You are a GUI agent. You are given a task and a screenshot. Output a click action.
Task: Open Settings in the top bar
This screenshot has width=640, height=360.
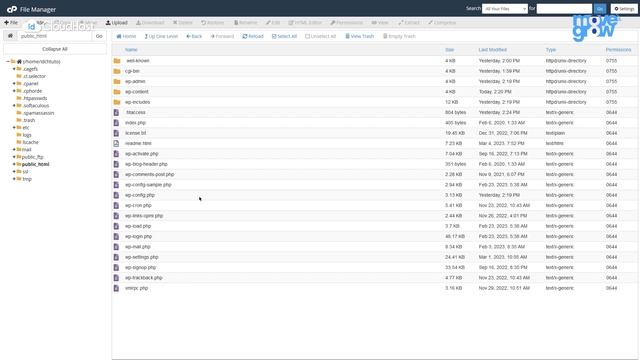[624, 9]
